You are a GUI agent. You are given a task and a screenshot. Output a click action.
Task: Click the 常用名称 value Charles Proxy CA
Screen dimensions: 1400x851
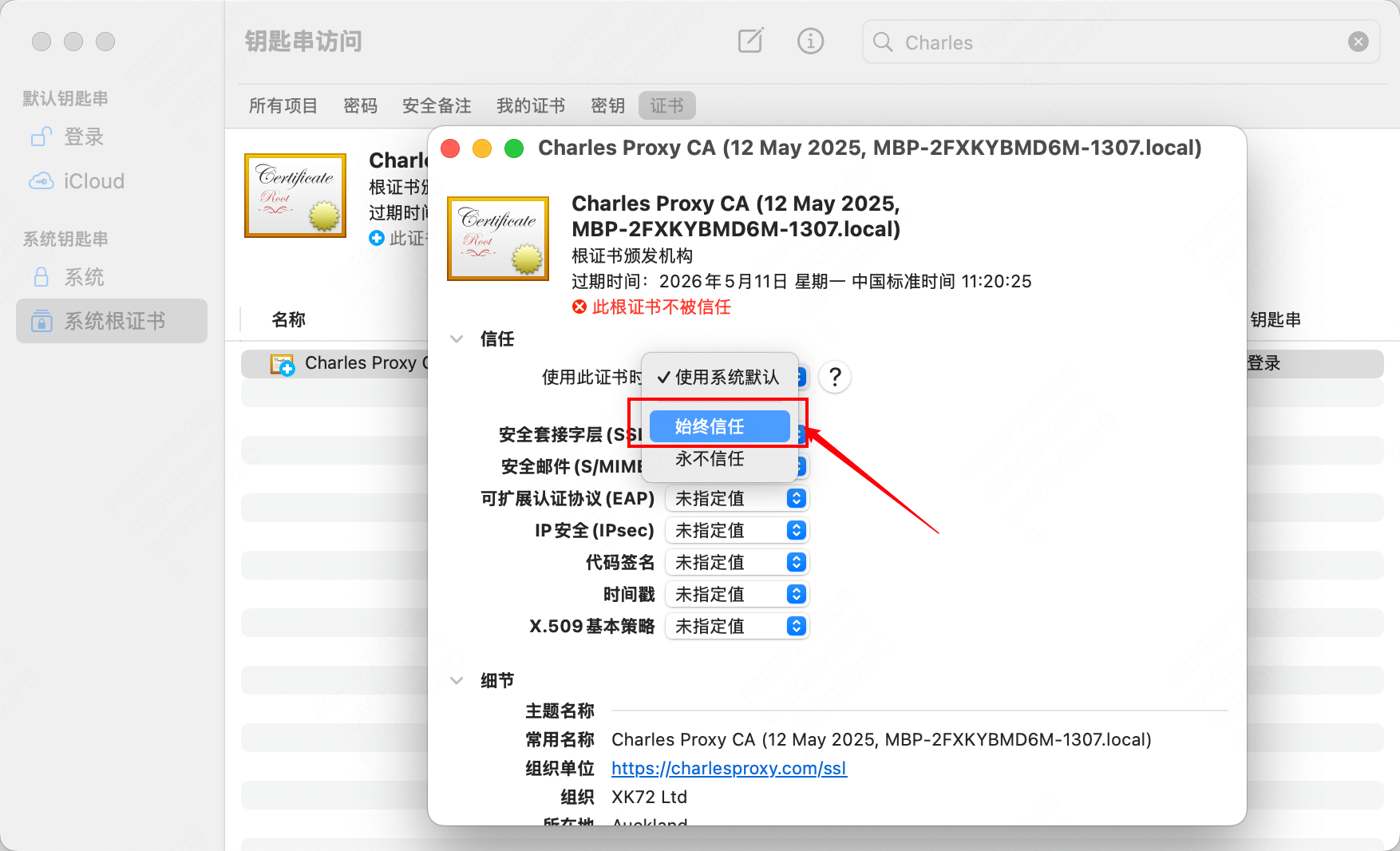(881, 739)
